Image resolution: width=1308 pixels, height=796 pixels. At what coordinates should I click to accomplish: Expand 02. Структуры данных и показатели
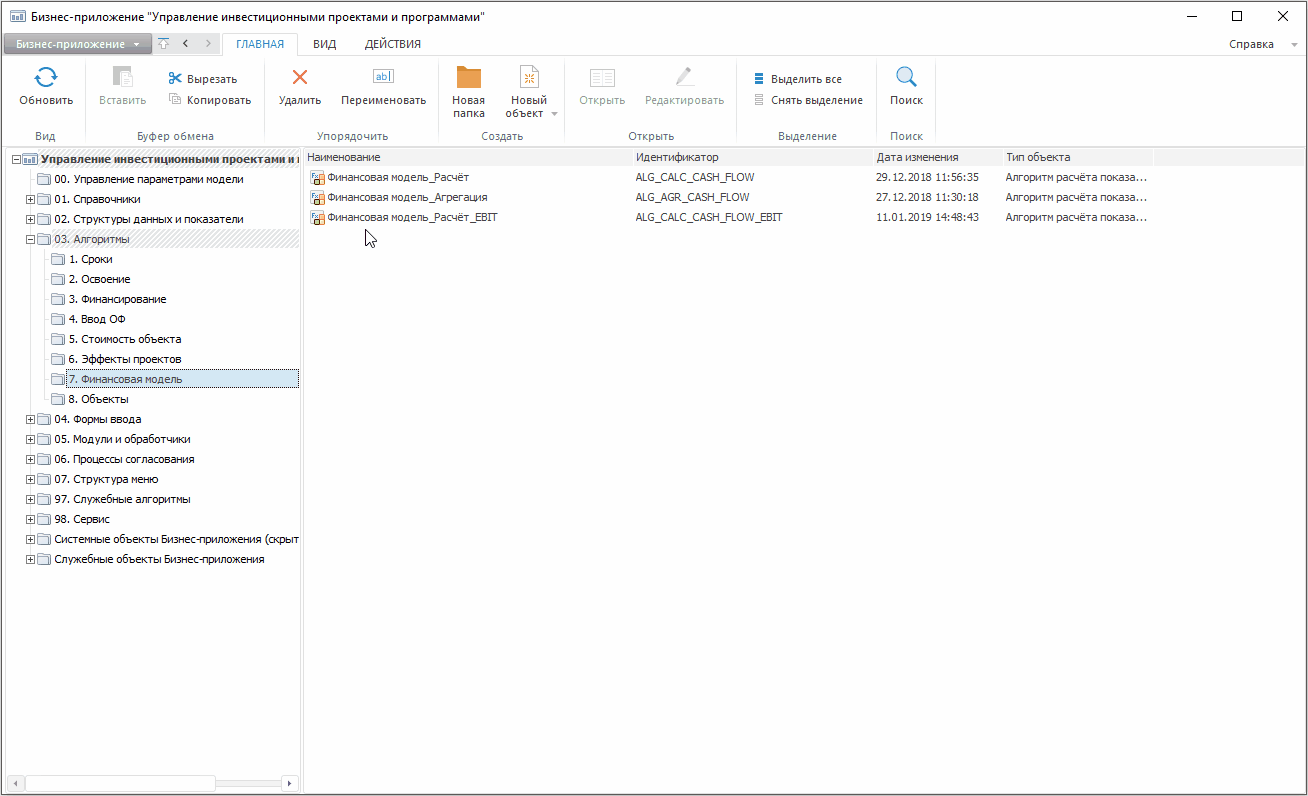coord(30,219)
